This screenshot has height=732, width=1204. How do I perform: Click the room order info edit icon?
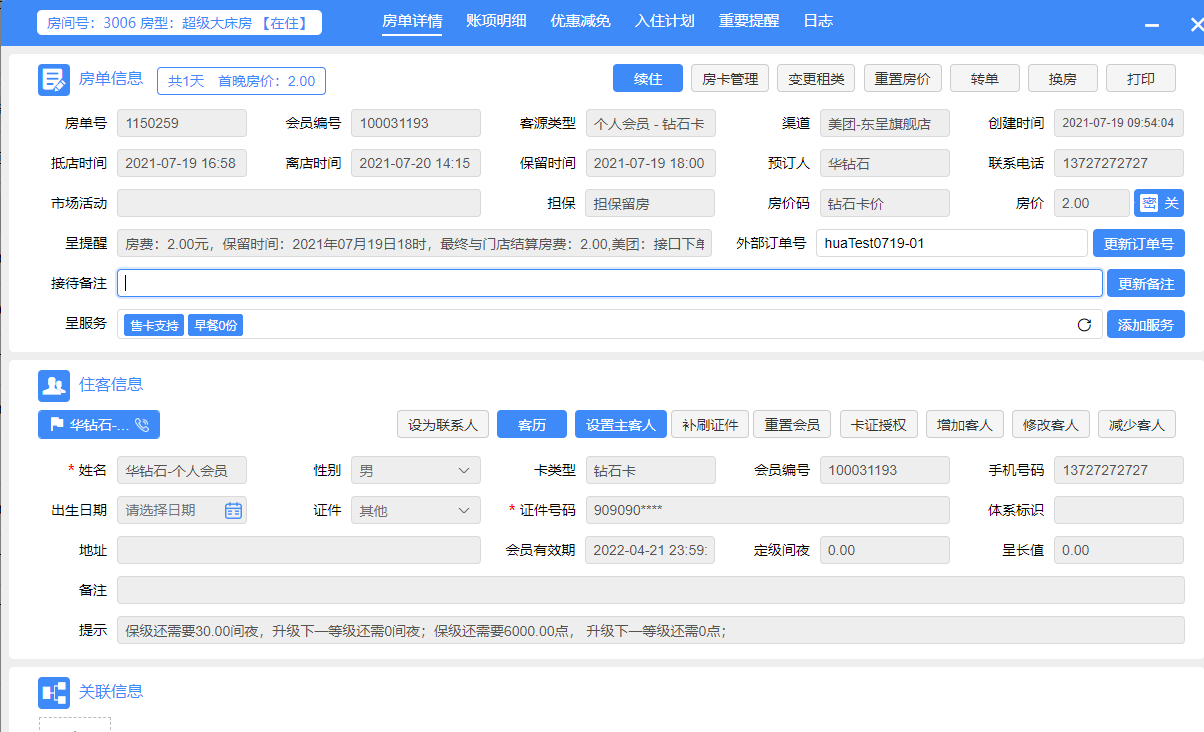pos(54,80)
